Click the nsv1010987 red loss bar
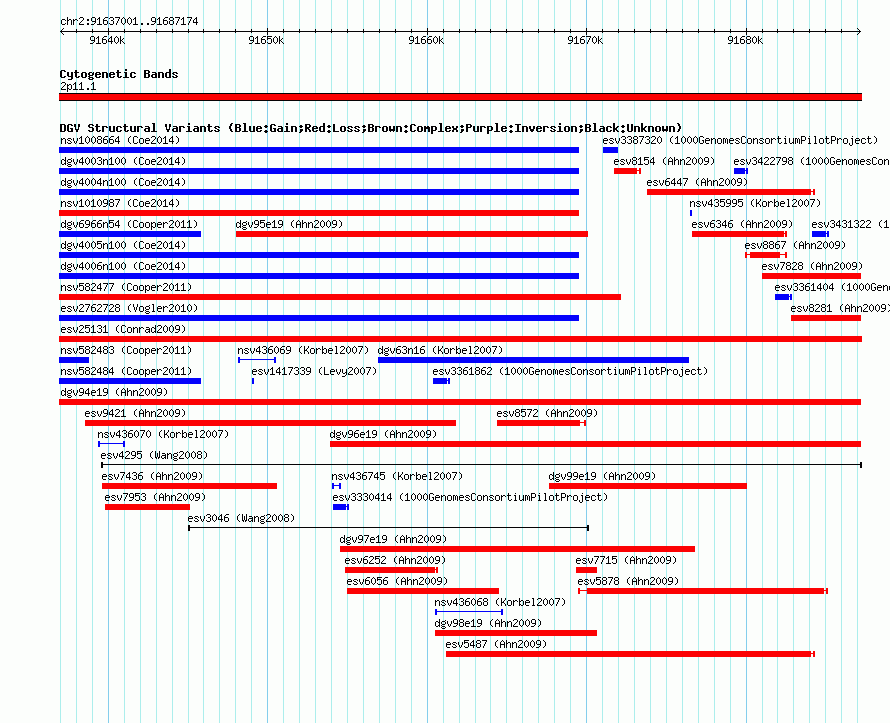Viewport: 890px width, 723px height. click(x=319, y=213)
